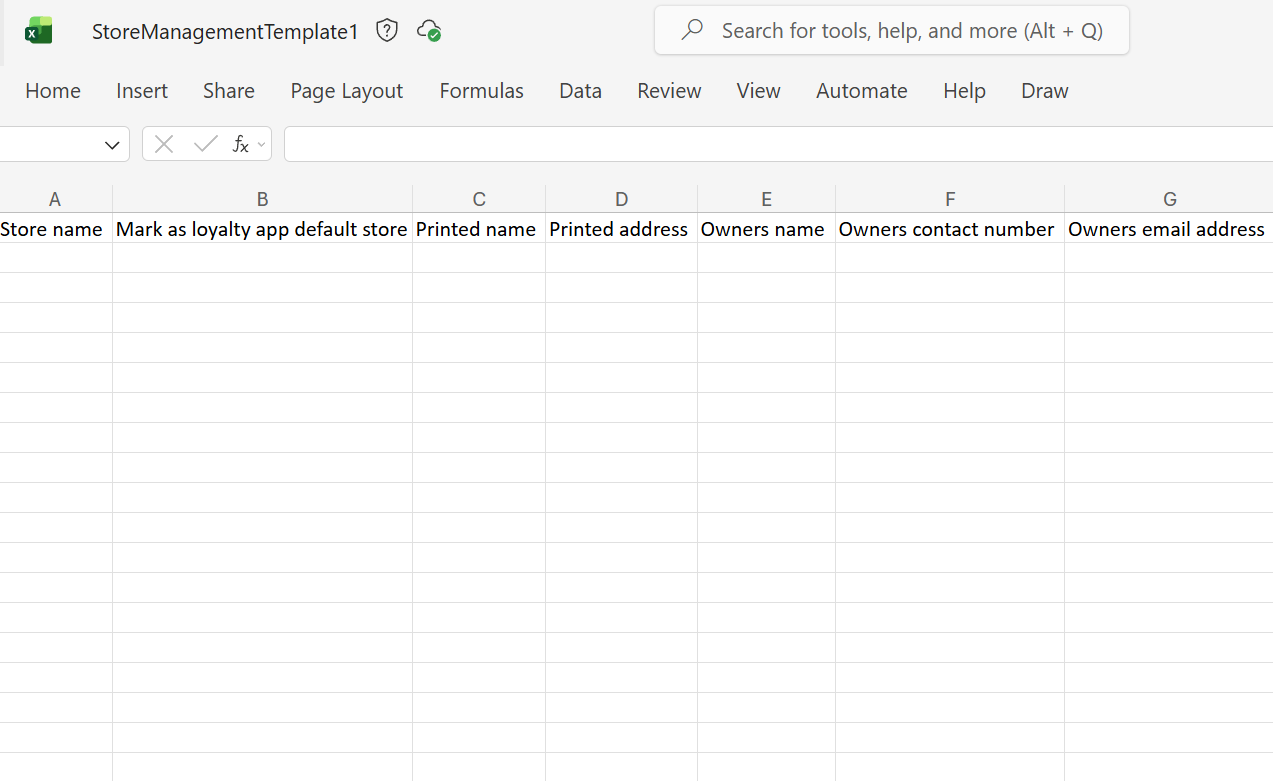The height and width of the screenshot is (781, 1273).
Task: Open the Page Layout tab
Action: [346, 91]
